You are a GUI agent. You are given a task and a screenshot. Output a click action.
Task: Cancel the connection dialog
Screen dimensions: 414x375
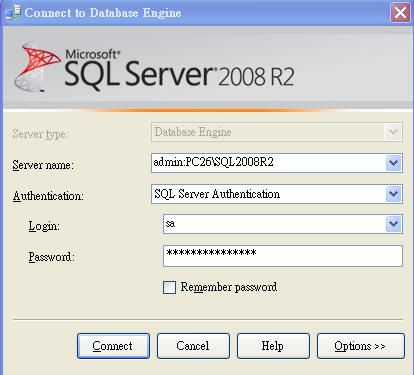click(193, 346)
